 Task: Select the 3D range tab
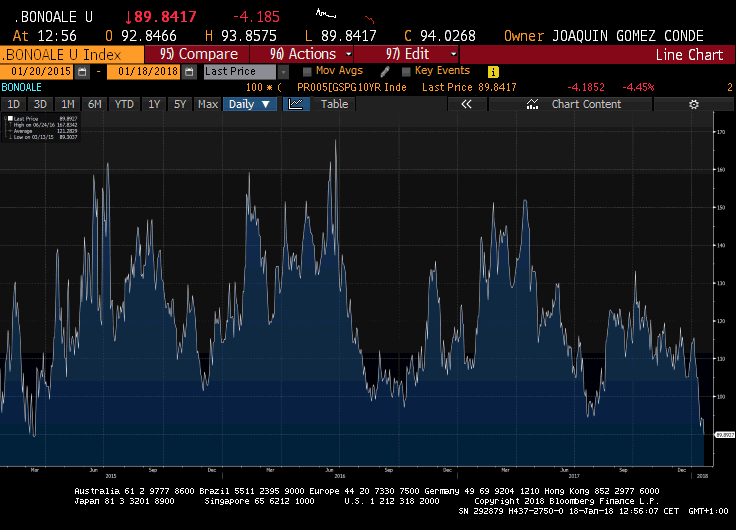[x=40, y=104]
